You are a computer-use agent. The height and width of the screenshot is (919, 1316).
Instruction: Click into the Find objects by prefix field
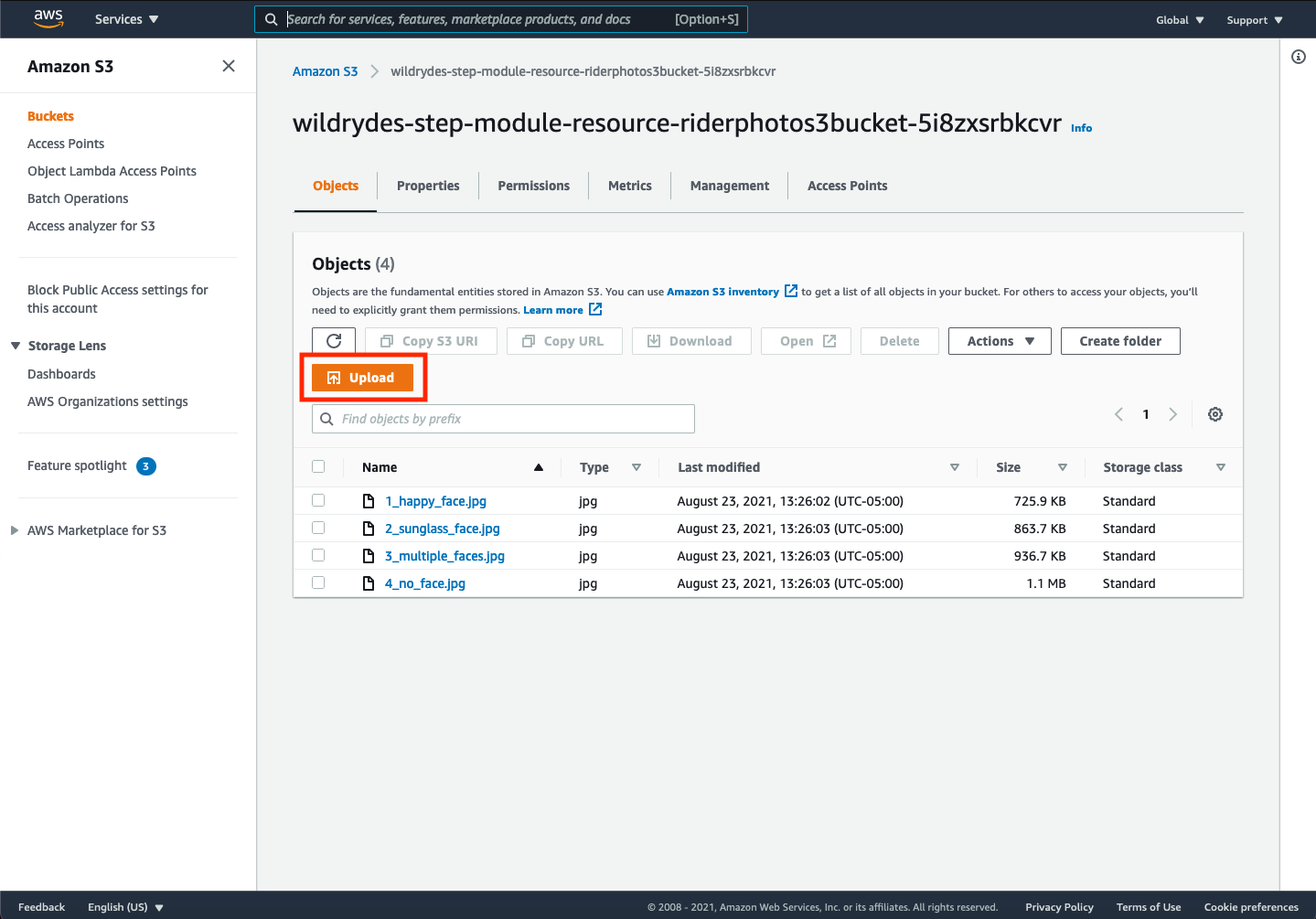pos(503,419)
